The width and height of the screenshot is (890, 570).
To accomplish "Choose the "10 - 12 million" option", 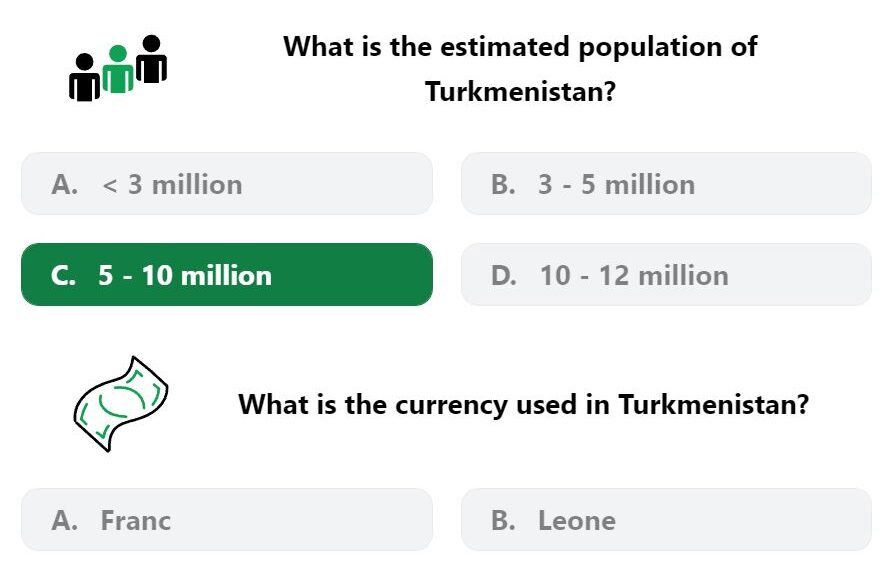I will pos(666,275).
